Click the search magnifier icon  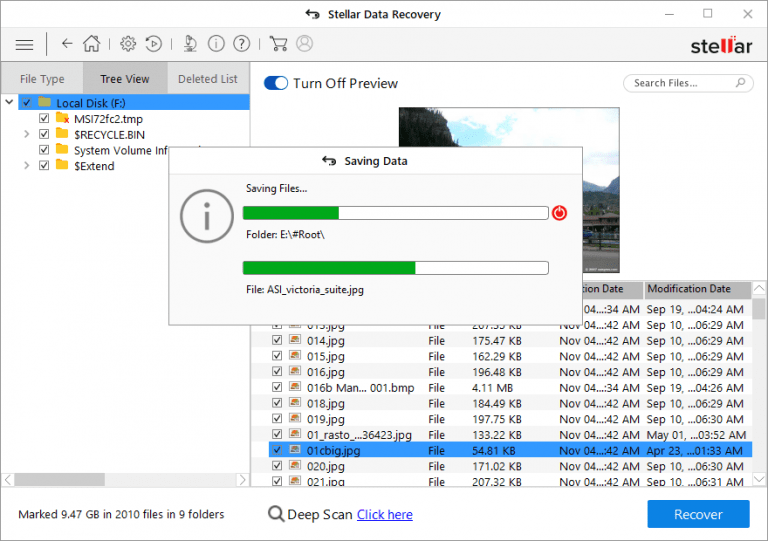coord(741,83)
